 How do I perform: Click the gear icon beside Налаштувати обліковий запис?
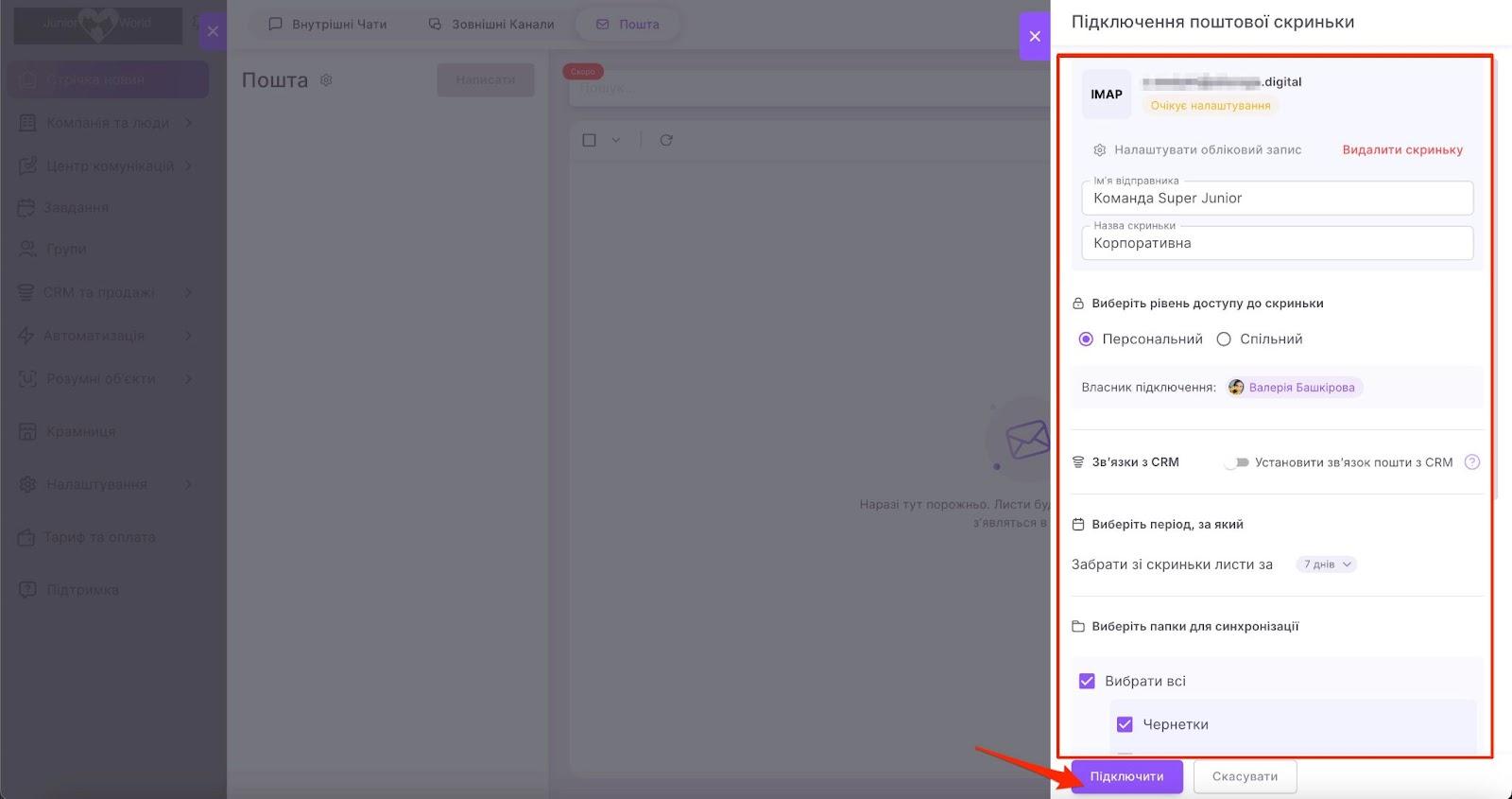[x=1099, y=149]
